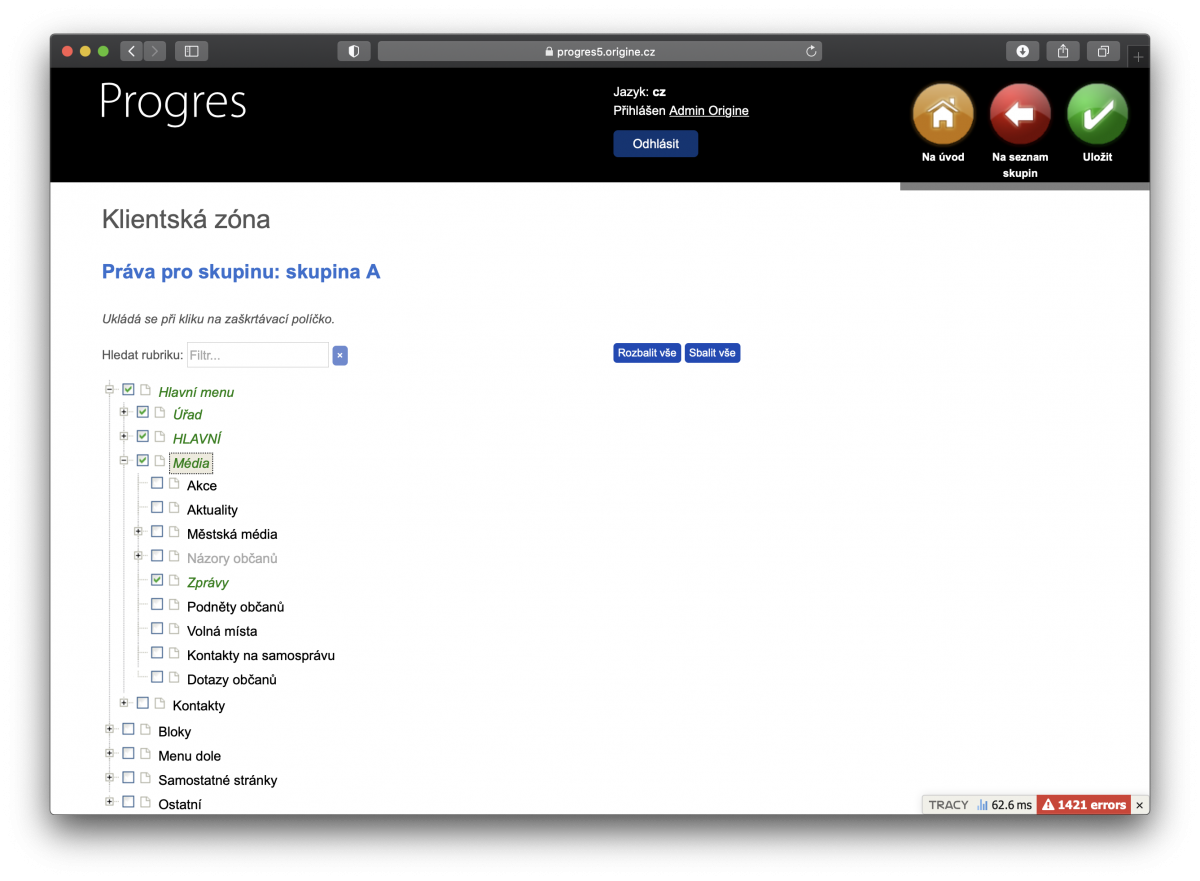Image resolution: width=1200 pixels, height=881 pixels.
Task: Click the Tracy 1421 errors indicator
Action: (1083, 804)
